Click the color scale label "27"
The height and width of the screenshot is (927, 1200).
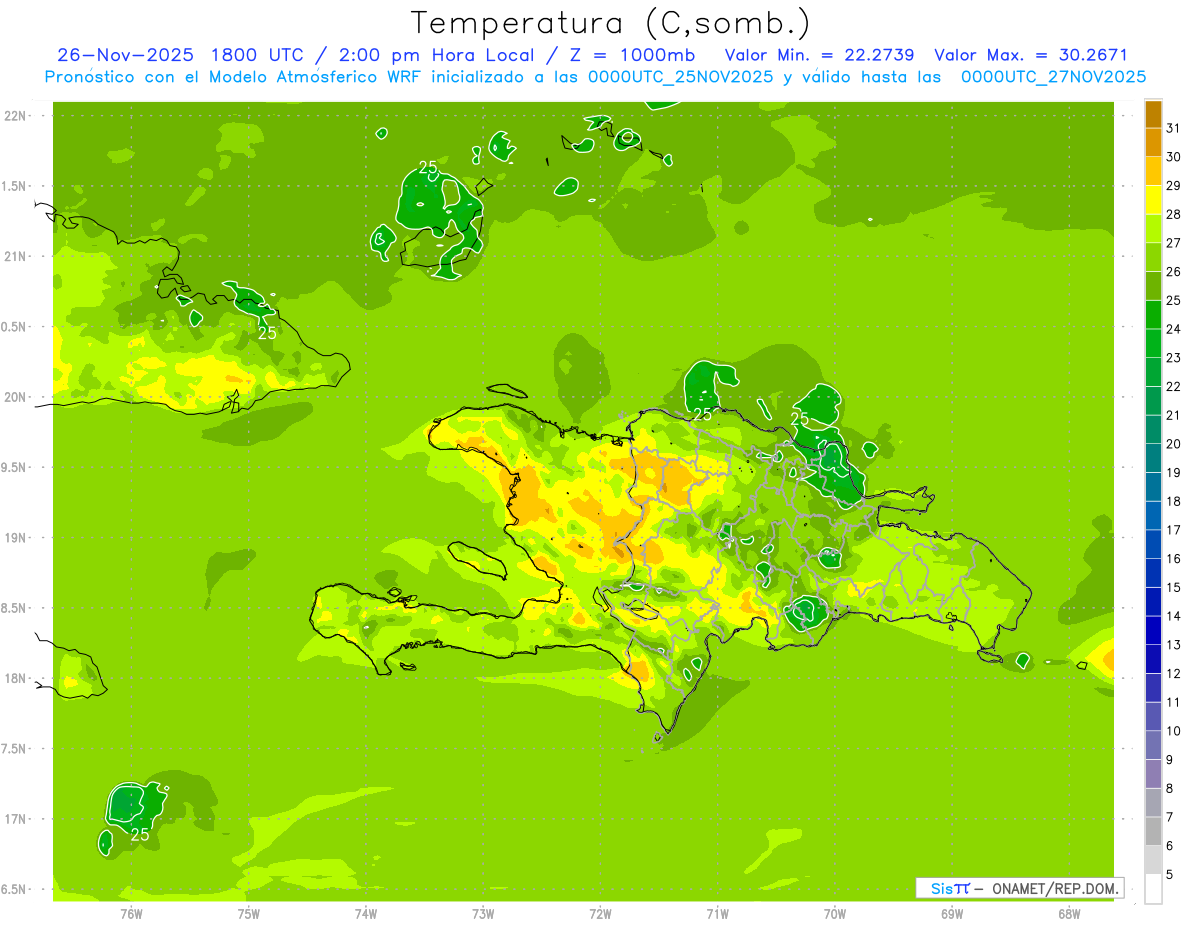pos(1174,243)
